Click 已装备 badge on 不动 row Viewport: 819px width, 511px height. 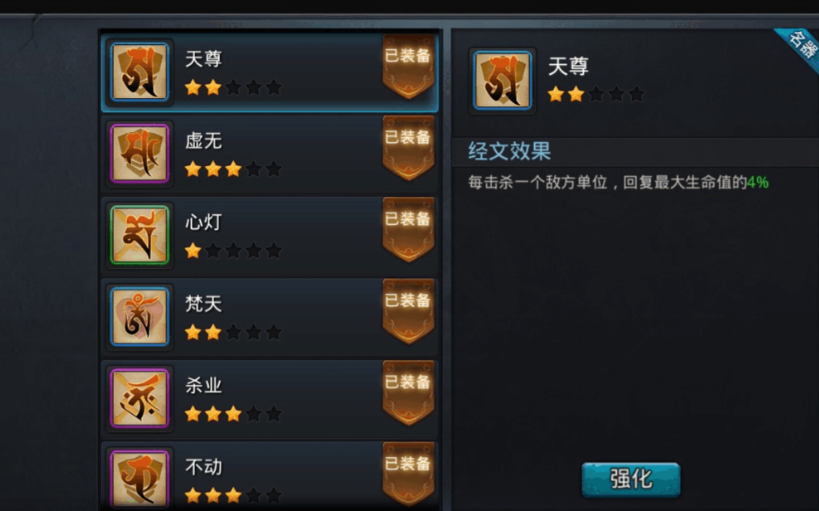(x=408, y=474)
